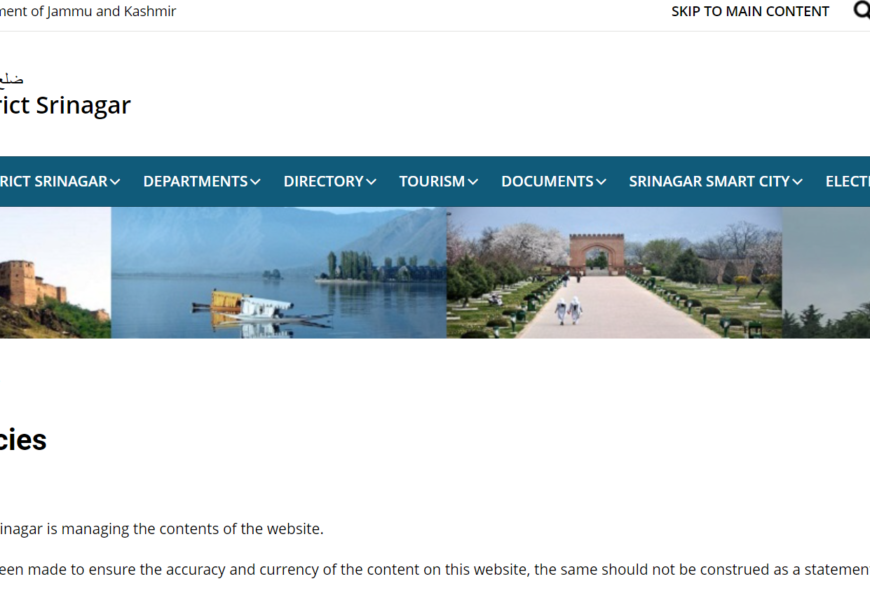Click the chevron beside Srinagar Smart City
870x600 pixels.
[x=797, y=182]
